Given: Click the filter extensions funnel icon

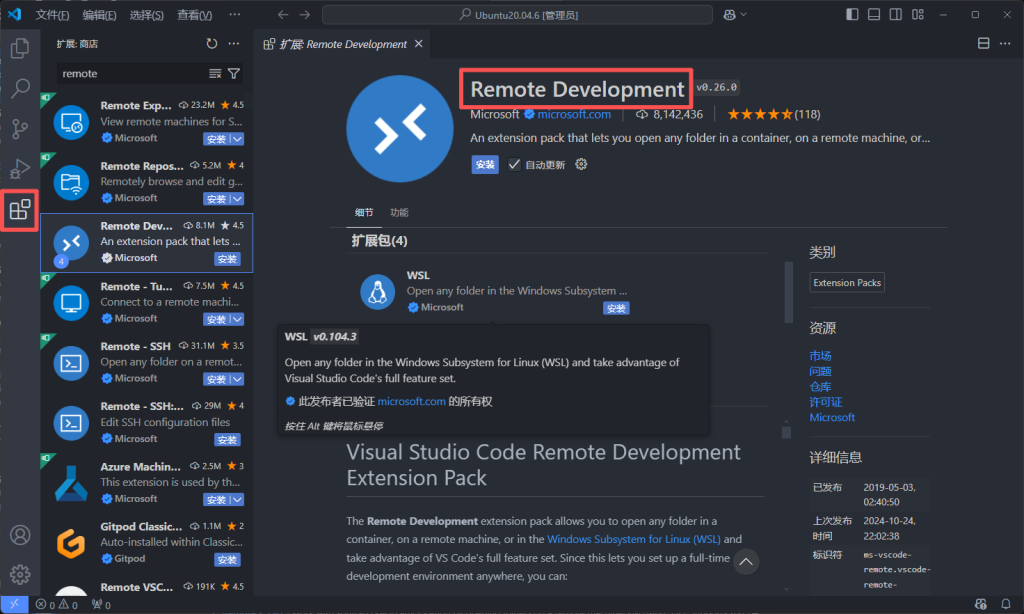Looking at the screenshot, I should 234,74.
